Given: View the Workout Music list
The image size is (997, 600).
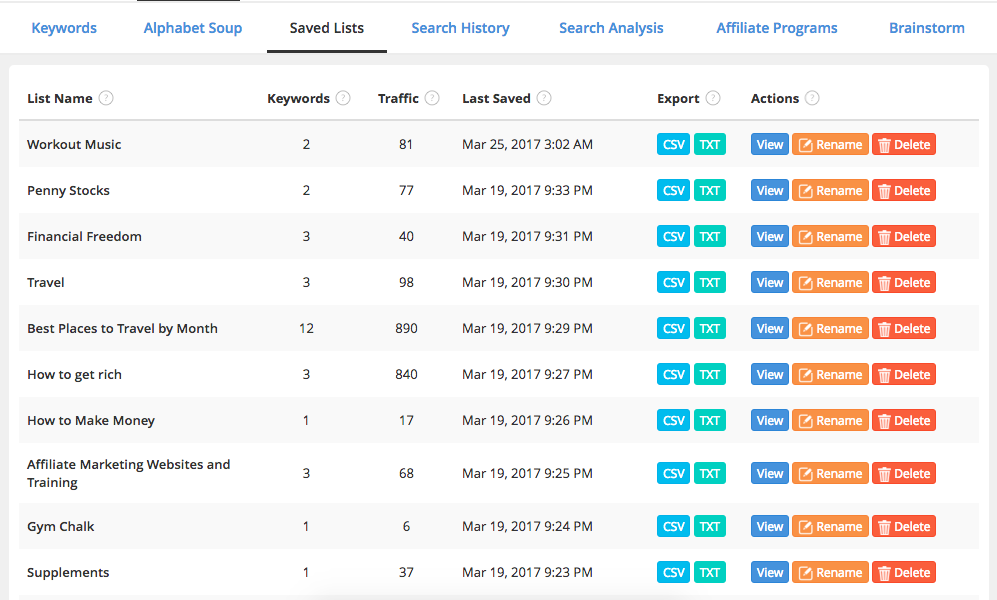Looking at the screenshot, I should click(769, 144).
